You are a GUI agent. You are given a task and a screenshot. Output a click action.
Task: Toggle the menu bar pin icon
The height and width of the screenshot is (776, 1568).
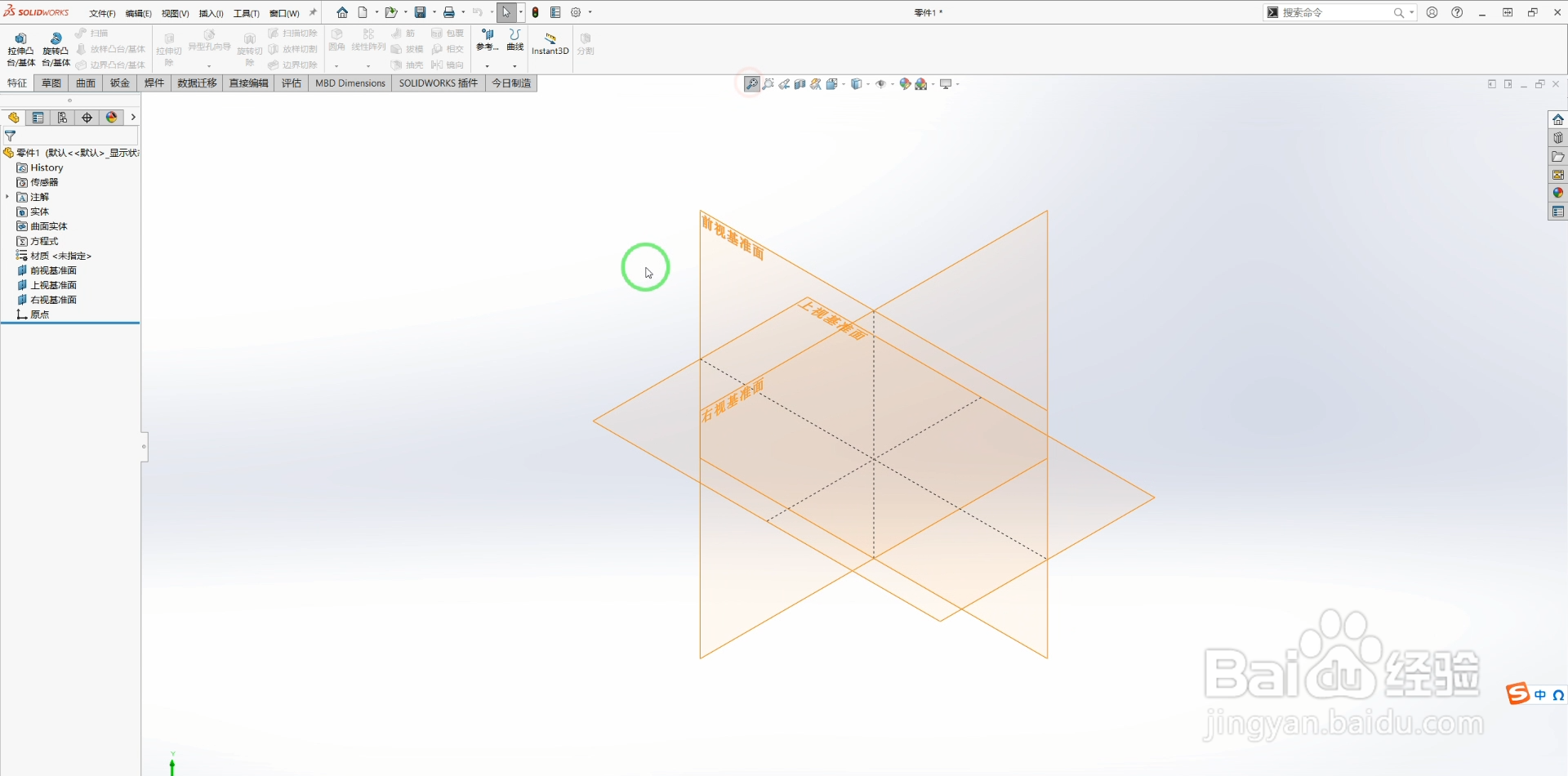tap(313, 12)
